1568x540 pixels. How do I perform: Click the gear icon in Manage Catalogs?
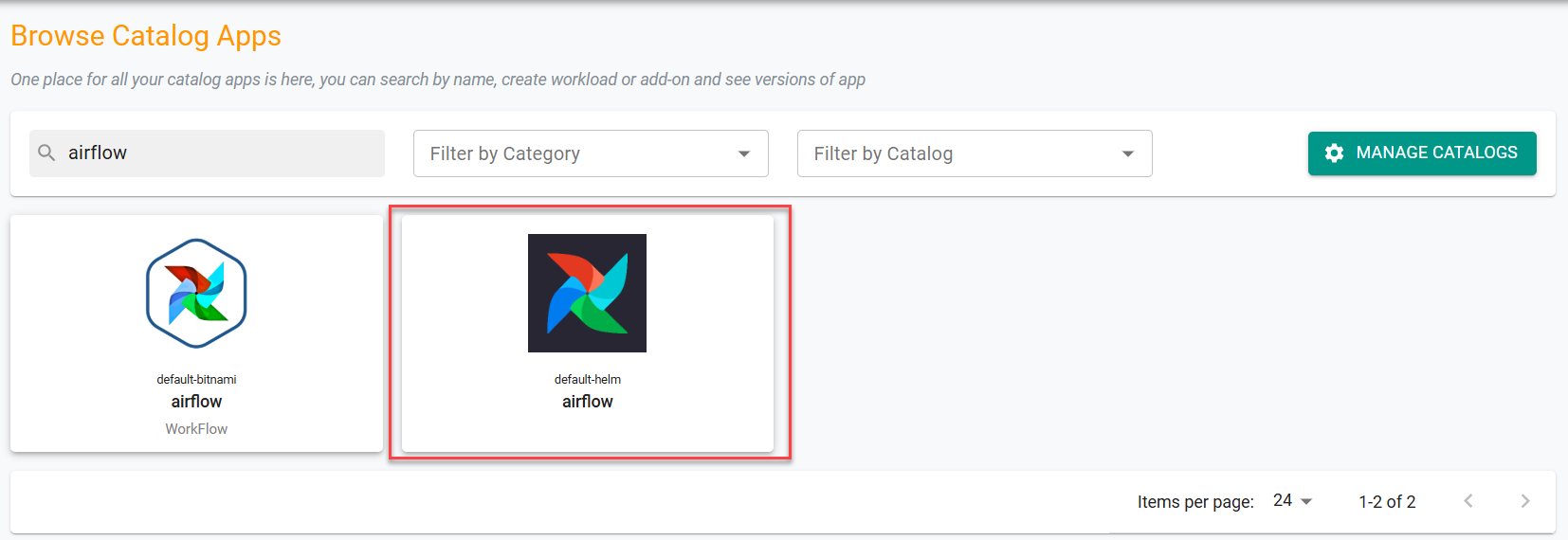pyautogui.click(x=1334, y=153)
